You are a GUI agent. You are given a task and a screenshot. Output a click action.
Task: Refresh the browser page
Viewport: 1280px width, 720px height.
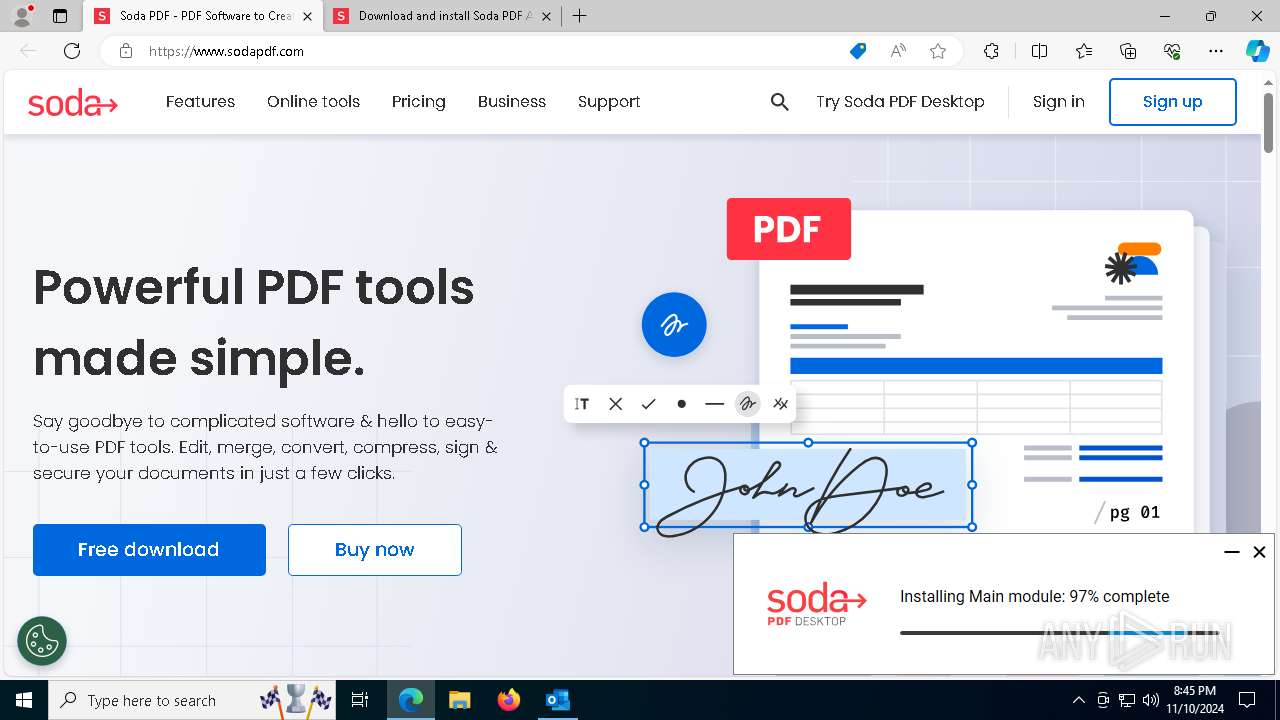72,51
